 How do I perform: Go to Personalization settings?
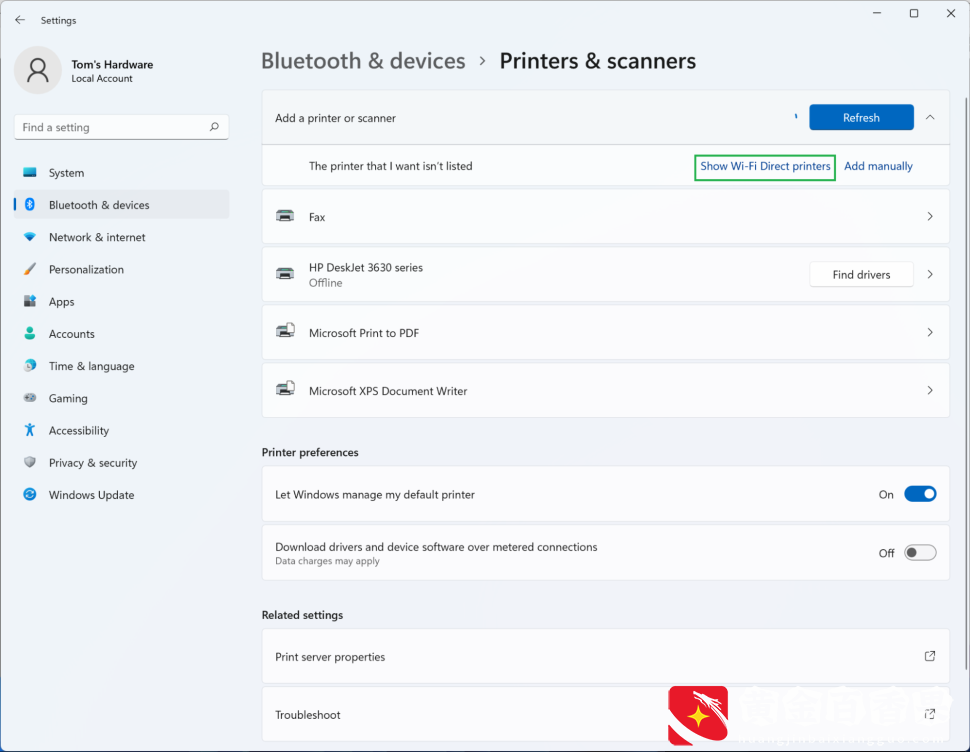pos(121,269)
